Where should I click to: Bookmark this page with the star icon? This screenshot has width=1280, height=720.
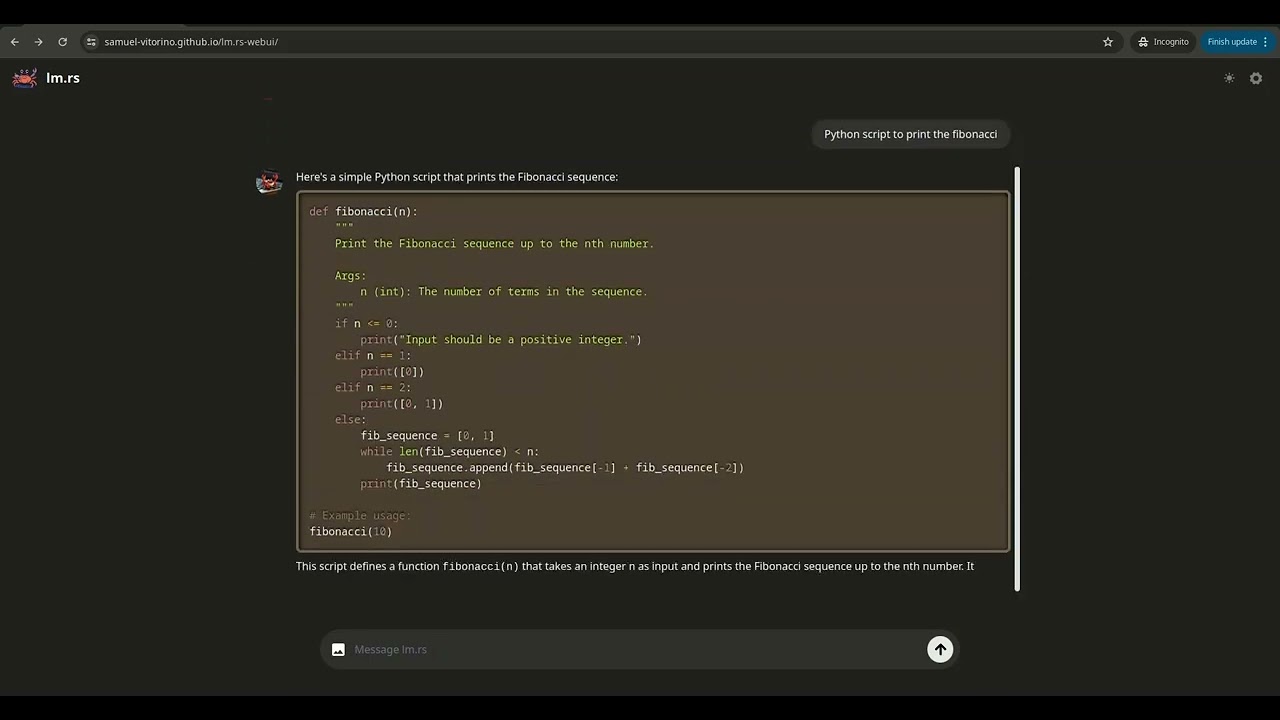[x=1108, y=42]
